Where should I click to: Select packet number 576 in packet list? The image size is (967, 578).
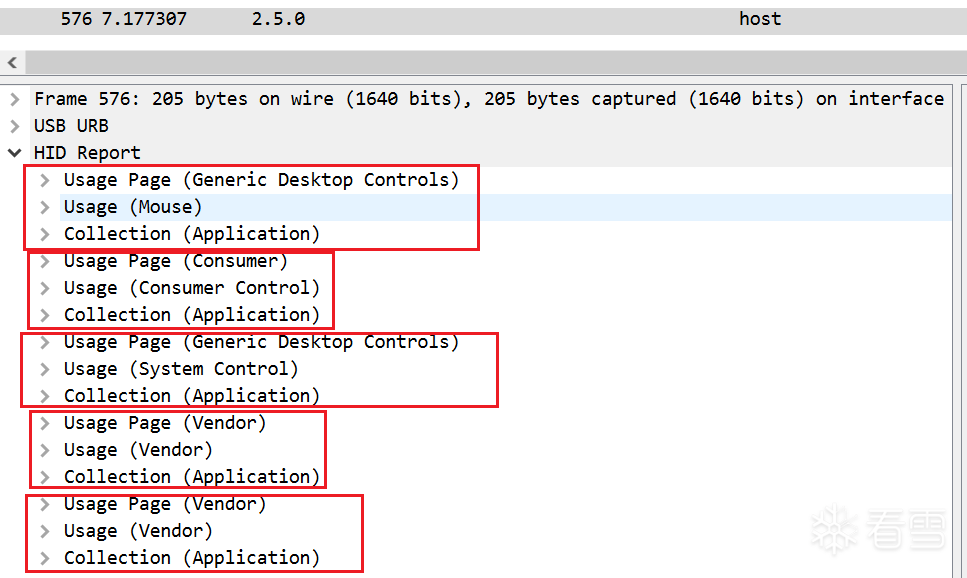tap(76, 19)
